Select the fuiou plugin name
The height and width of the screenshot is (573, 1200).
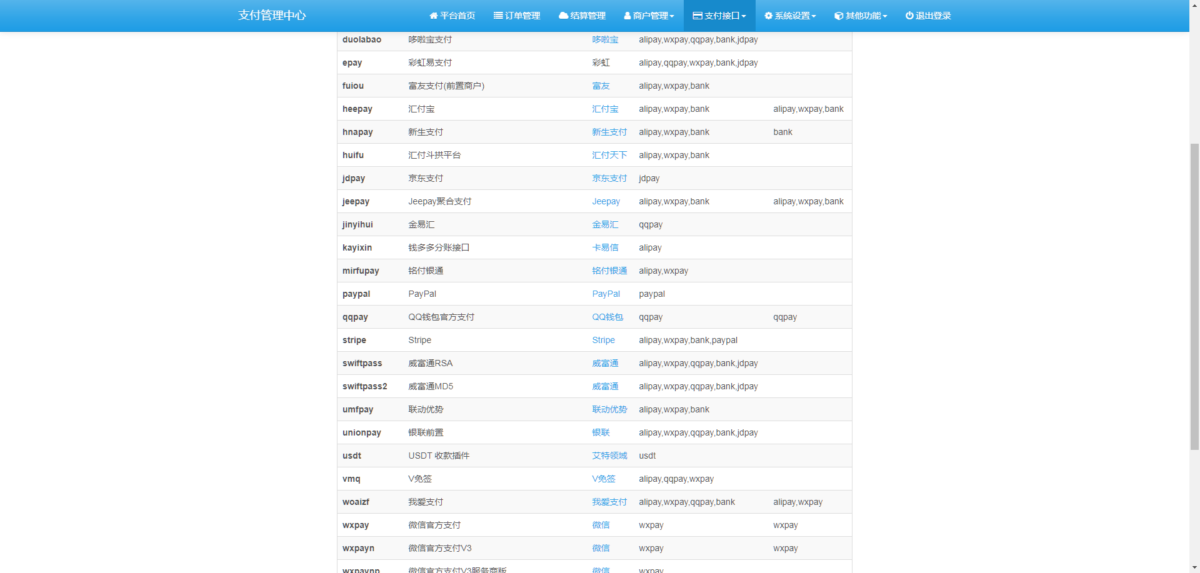(353, 86)
